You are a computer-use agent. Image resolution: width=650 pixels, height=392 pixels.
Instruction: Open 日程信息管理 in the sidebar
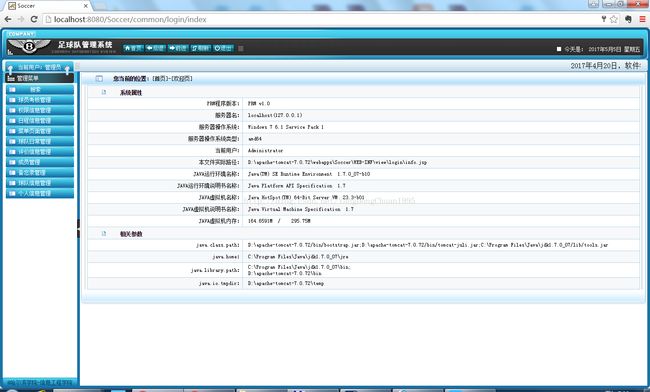pos(40,121)
